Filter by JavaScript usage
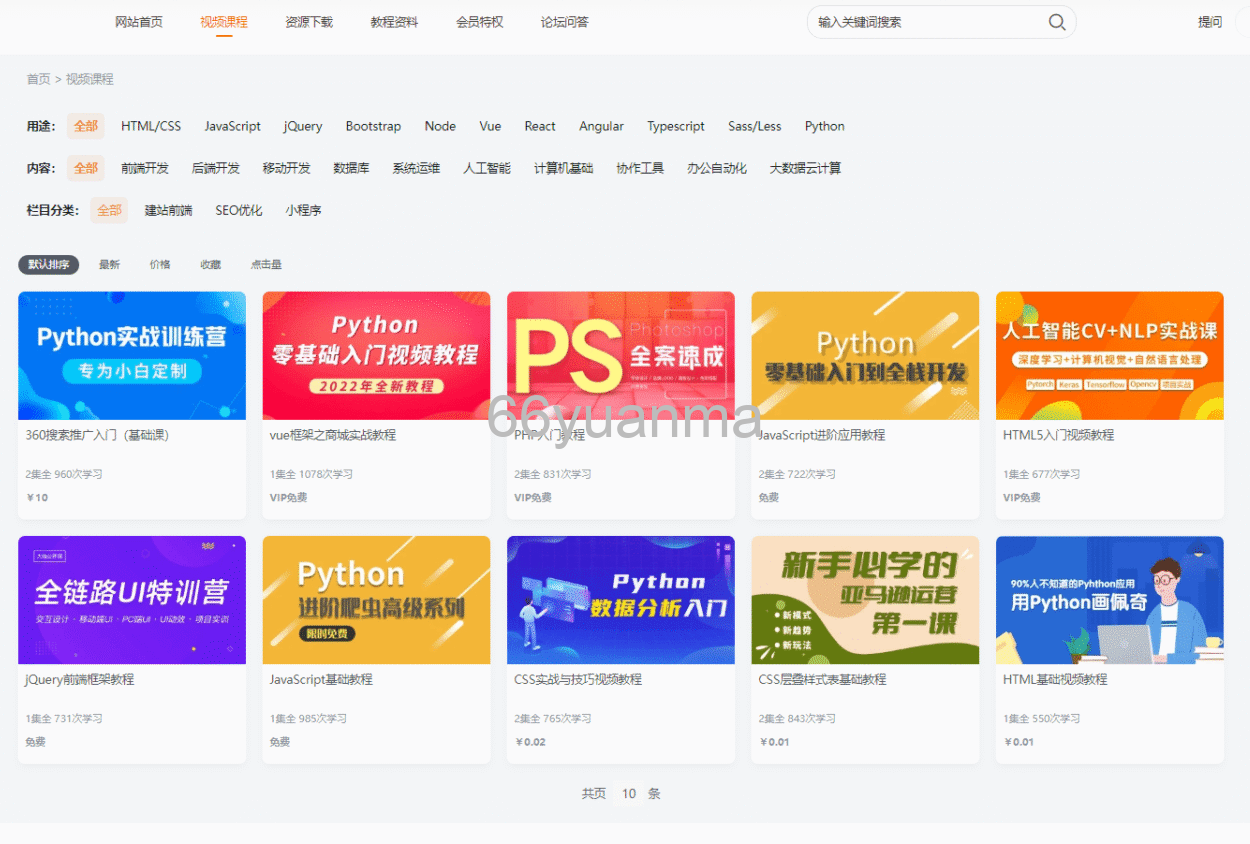This screenshot has width=1250, height=844. click(232, 126)
